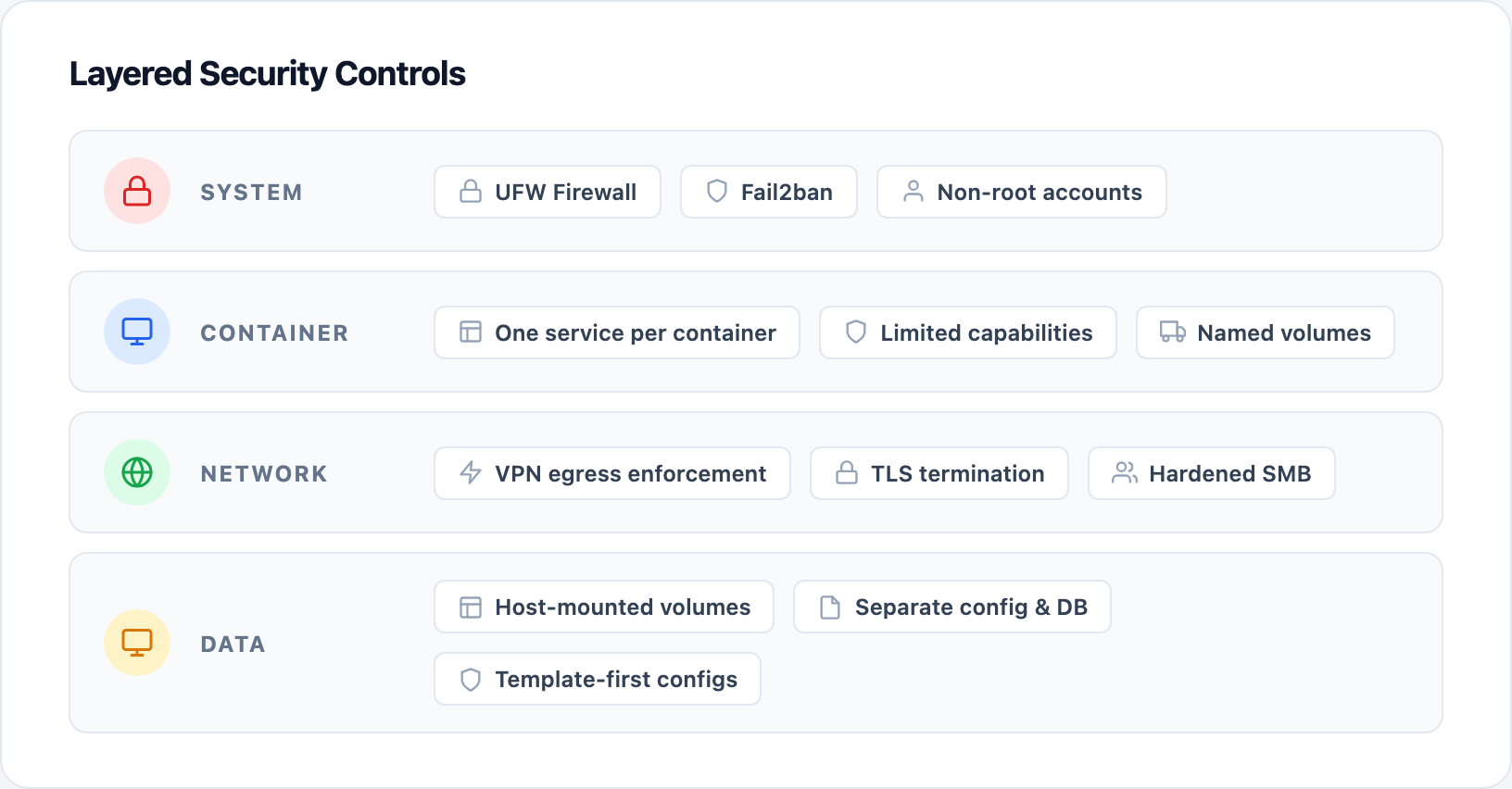Click lock icon in TLS termination chip
The width and height of the screenshot is (1512, 789).
847,473
